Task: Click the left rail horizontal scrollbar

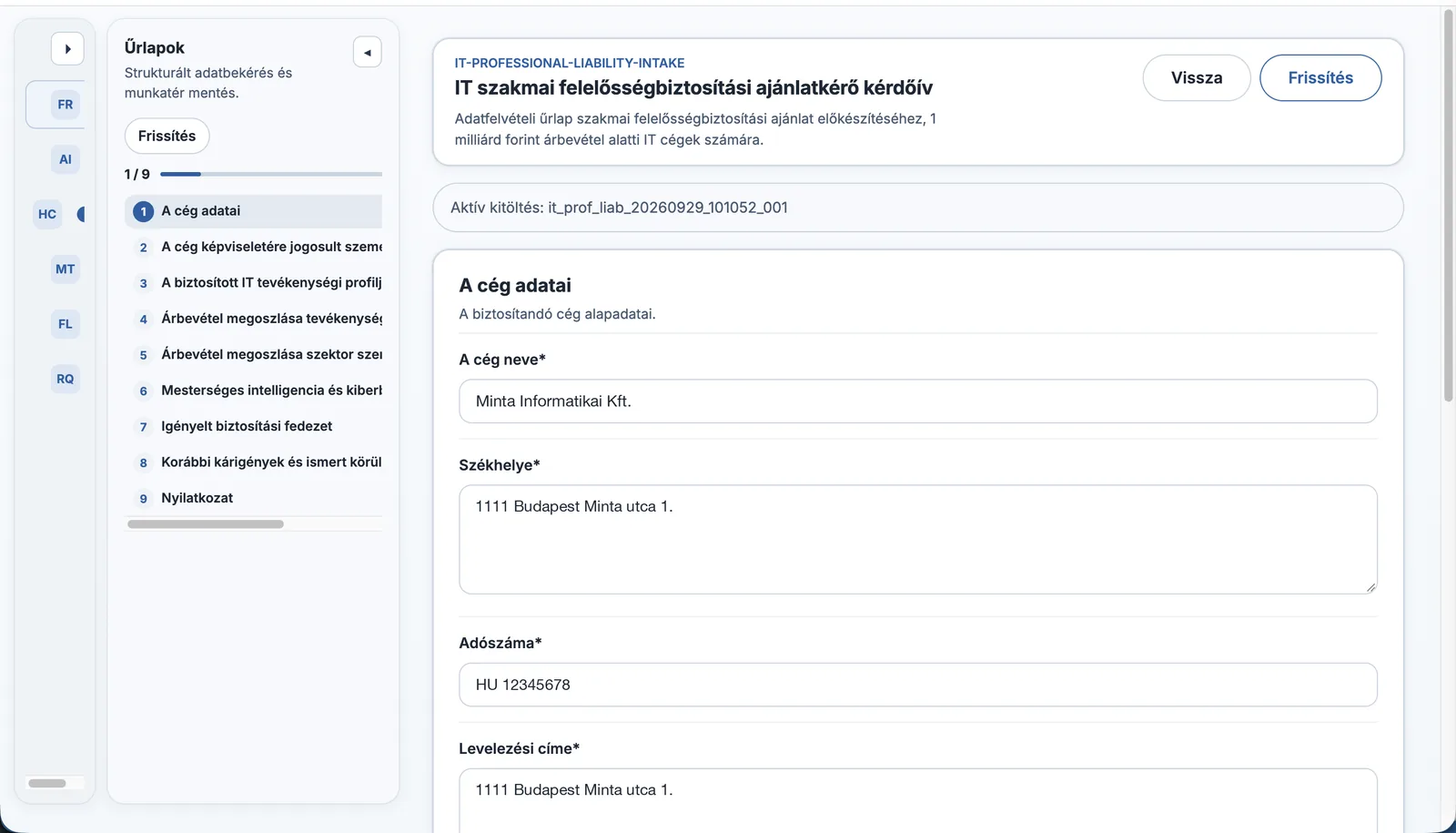Action: click(47, 783)
